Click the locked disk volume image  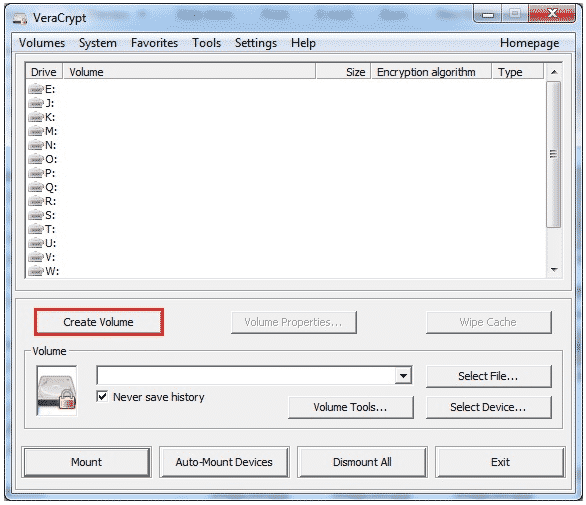click(x=57, y=391)
